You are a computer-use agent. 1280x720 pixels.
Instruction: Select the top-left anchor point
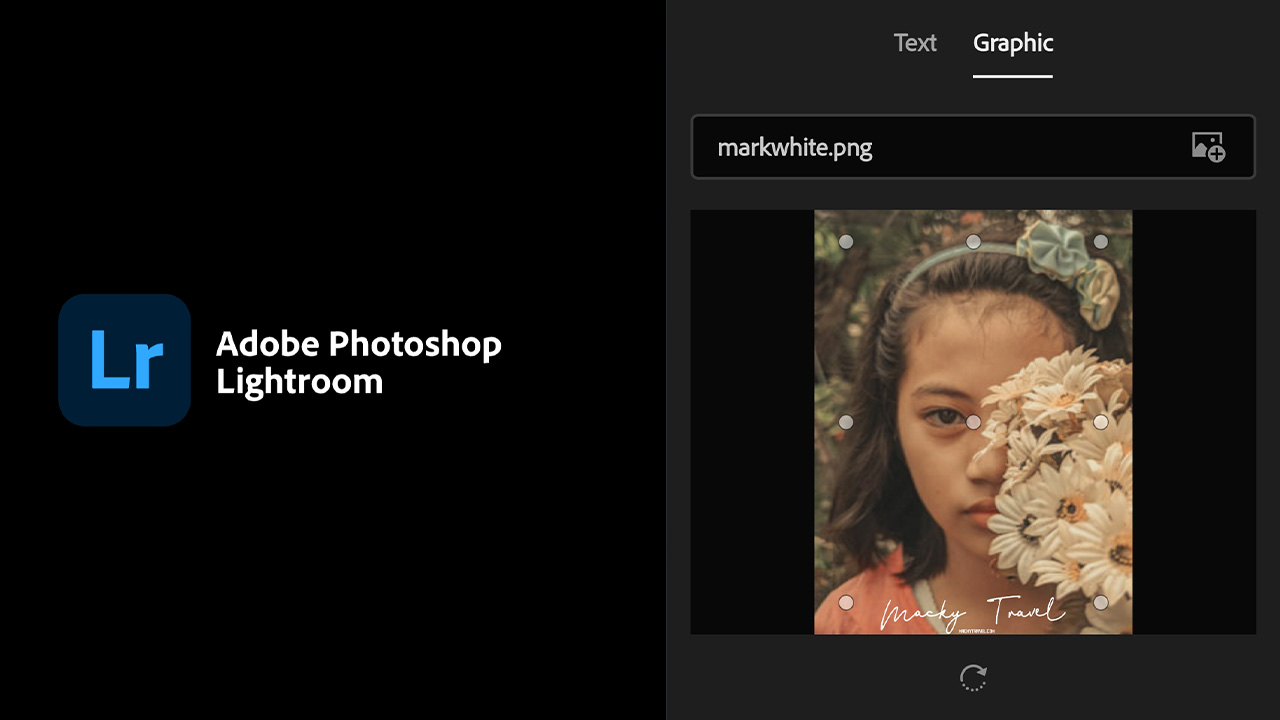(846, 242)
